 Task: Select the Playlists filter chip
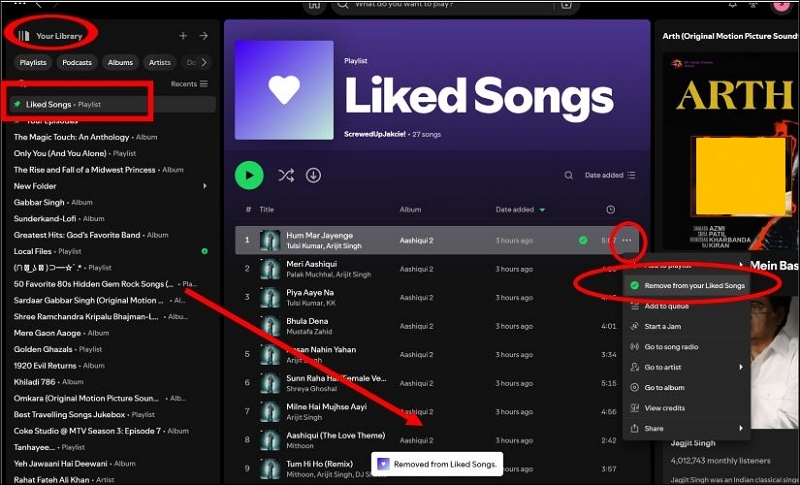click(x=33, y=62)
